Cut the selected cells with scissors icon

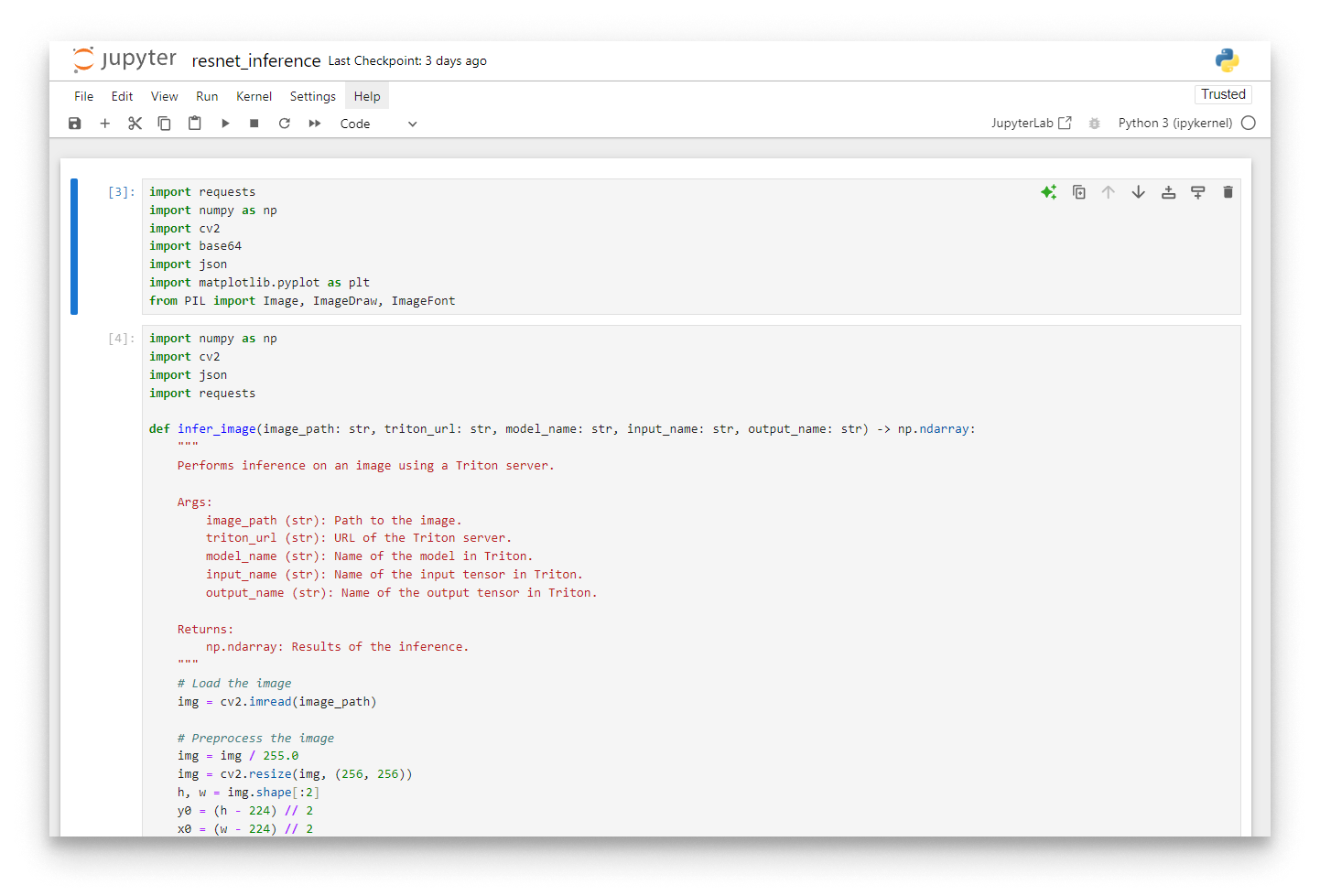point(135,123)
